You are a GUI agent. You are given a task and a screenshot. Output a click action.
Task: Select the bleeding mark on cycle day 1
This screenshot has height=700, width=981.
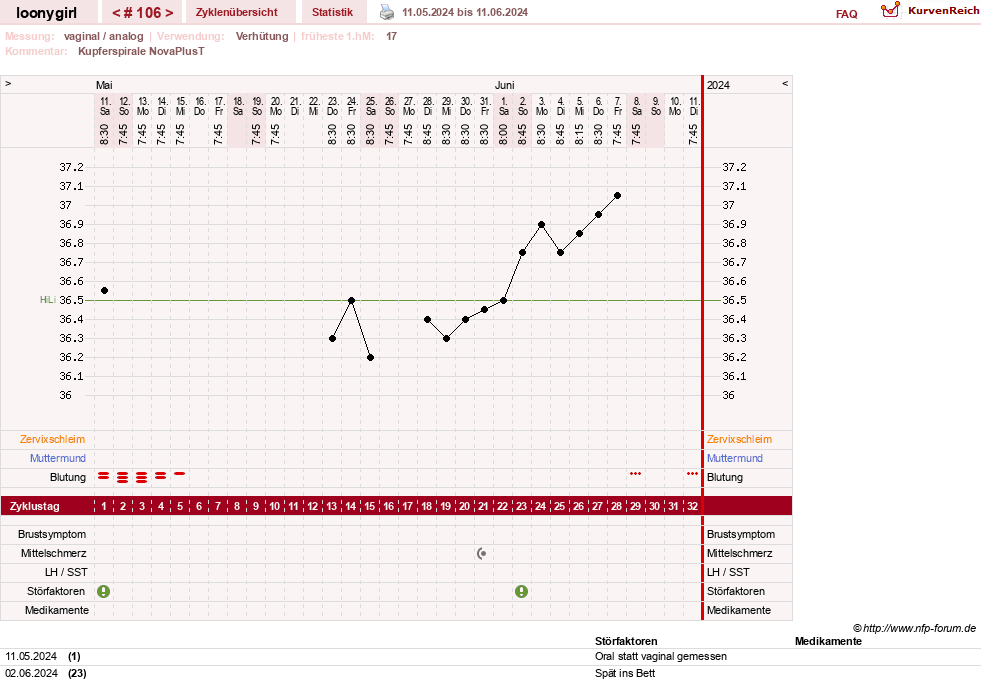tap(104, 476)
